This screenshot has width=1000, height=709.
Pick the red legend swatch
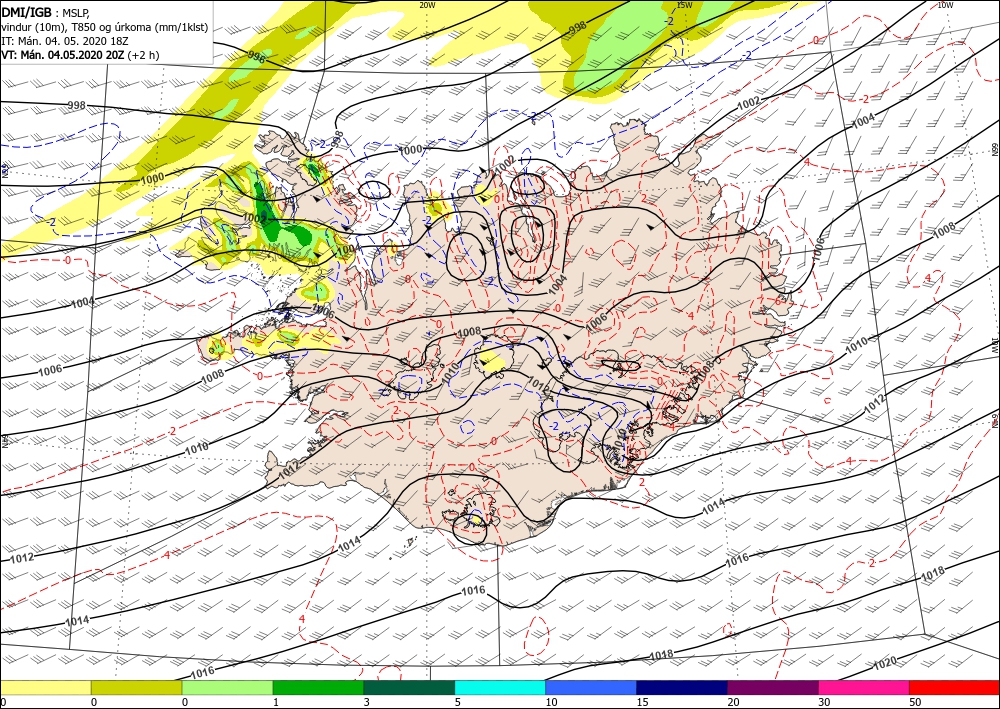[954, 687]
